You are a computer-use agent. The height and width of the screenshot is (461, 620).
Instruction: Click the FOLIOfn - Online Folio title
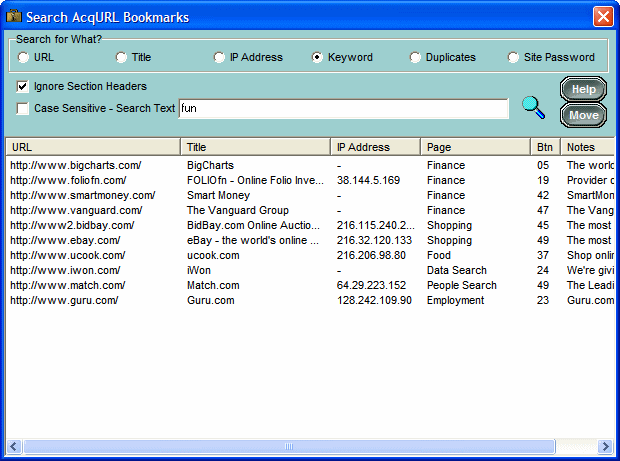255,180
